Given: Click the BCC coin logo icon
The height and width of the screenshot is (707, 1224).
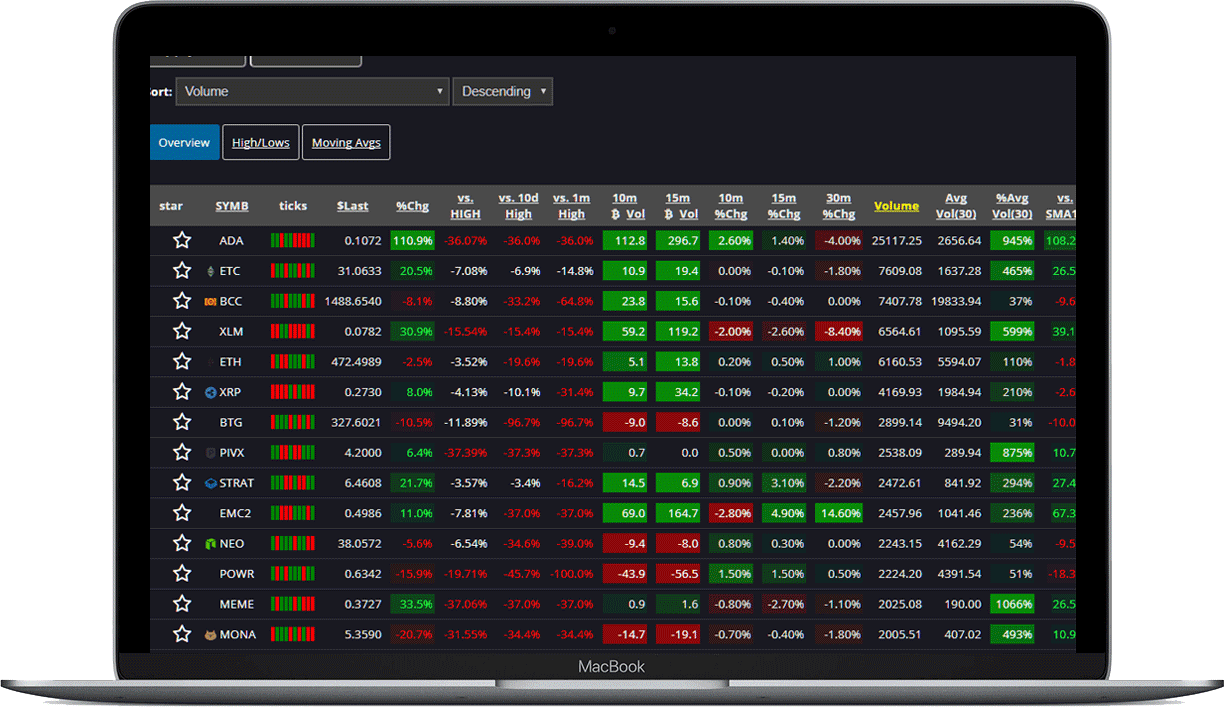Looking at the screenshot, I should tap(210, 301).
